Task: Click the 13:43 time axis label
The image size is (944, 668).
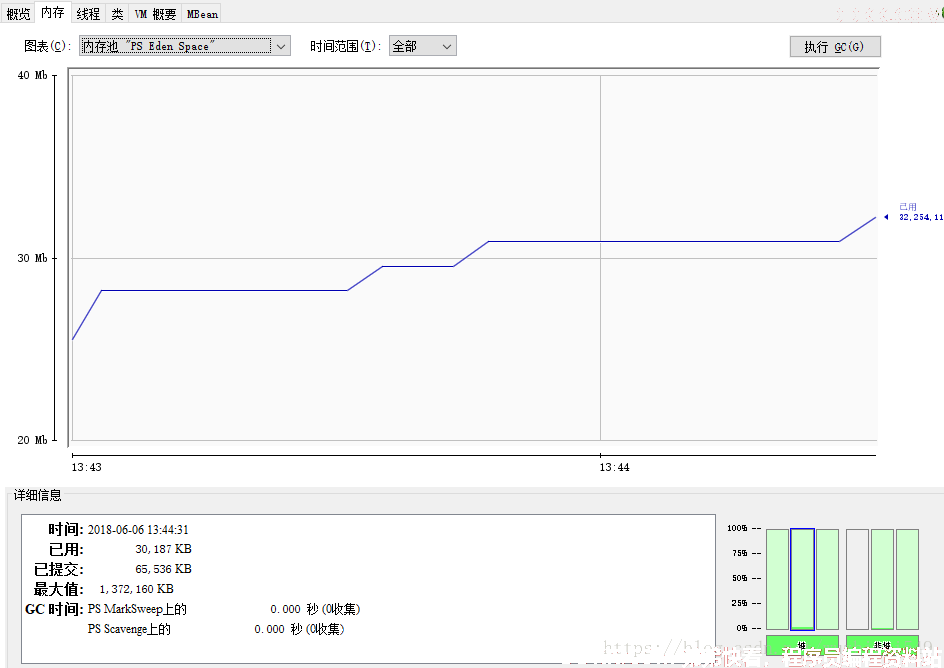Action: point(87,467)
